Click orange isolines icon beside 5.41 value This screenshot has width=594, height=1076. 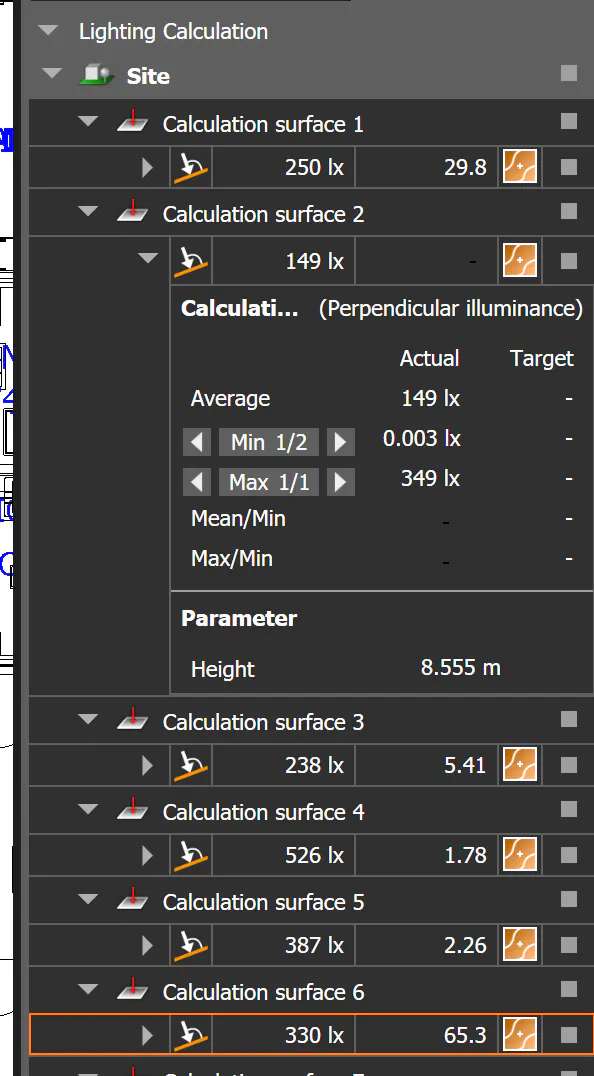click(x=520, y=764)
